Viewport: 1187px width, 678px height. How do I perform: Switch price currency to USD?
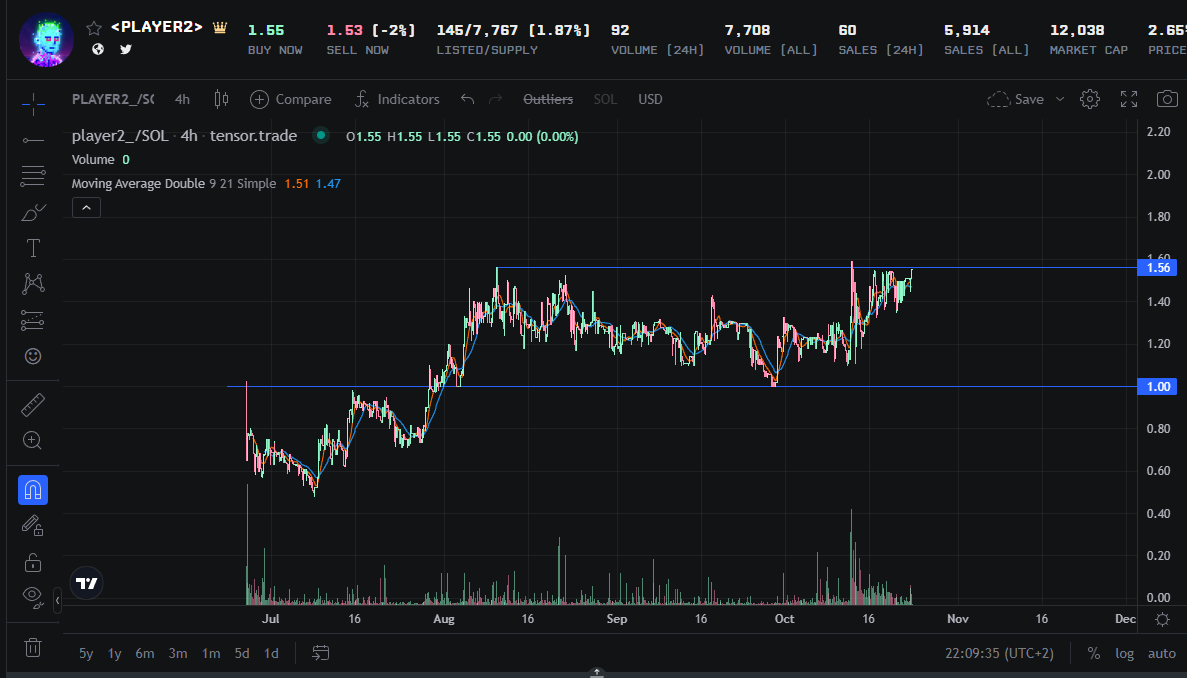[650, 99]
